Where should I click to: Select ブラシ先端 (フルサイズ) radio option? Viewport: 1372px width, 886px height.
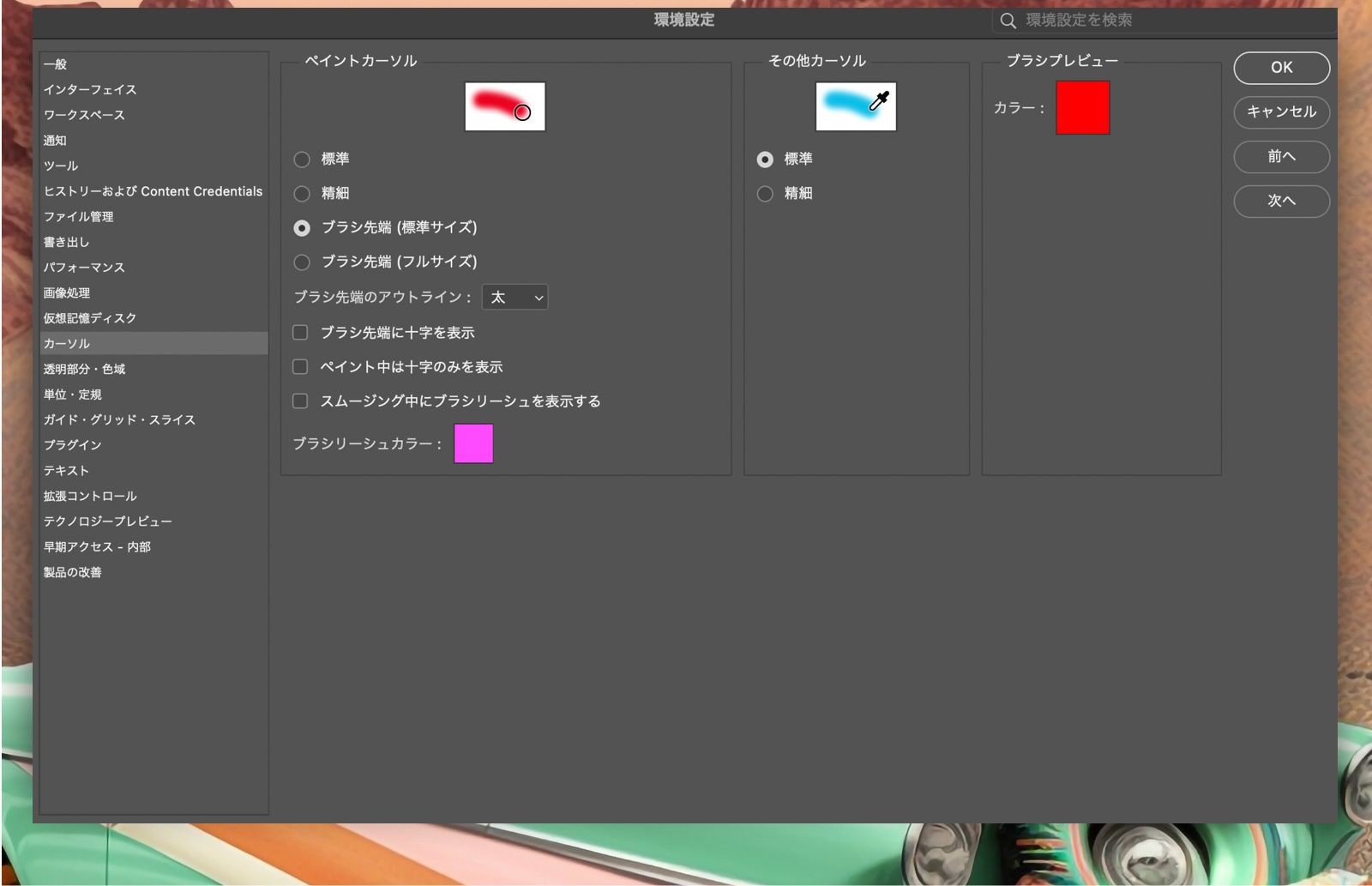tap(302, 262)
